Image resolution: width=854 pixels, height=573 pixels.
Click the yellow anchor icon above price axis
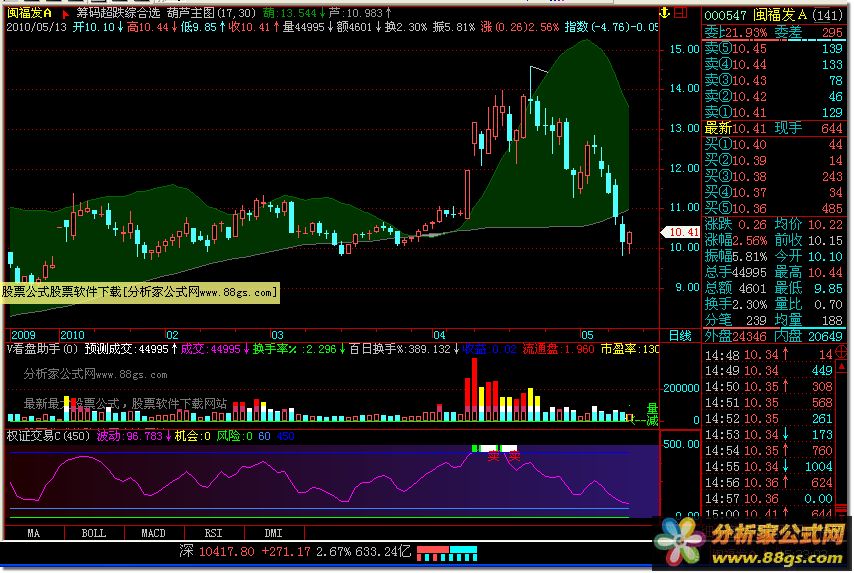(664, 13)
